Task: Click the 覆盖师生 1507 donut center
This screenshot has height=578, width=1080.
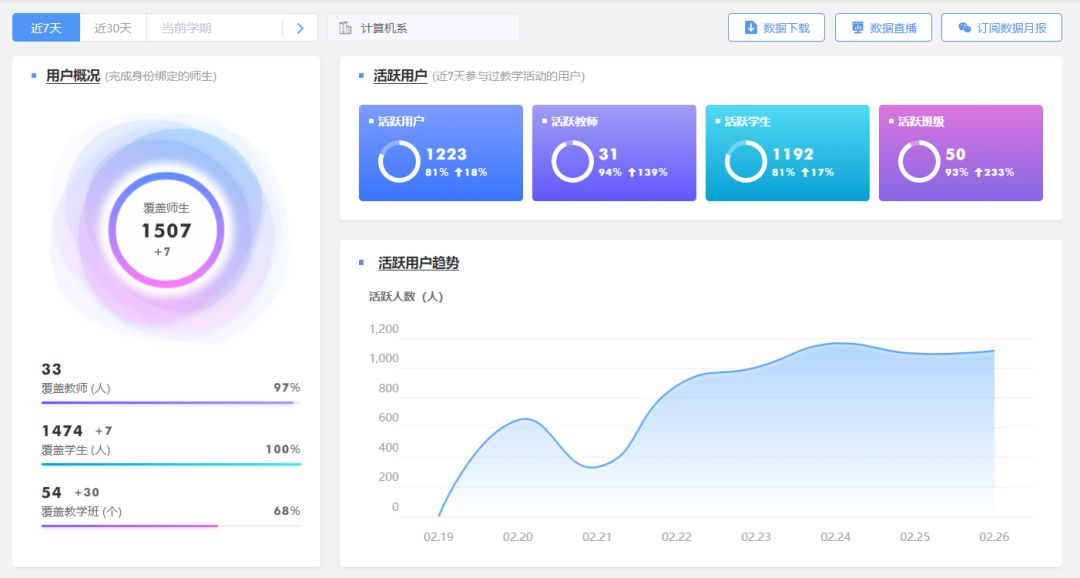Action: [166, 230]
